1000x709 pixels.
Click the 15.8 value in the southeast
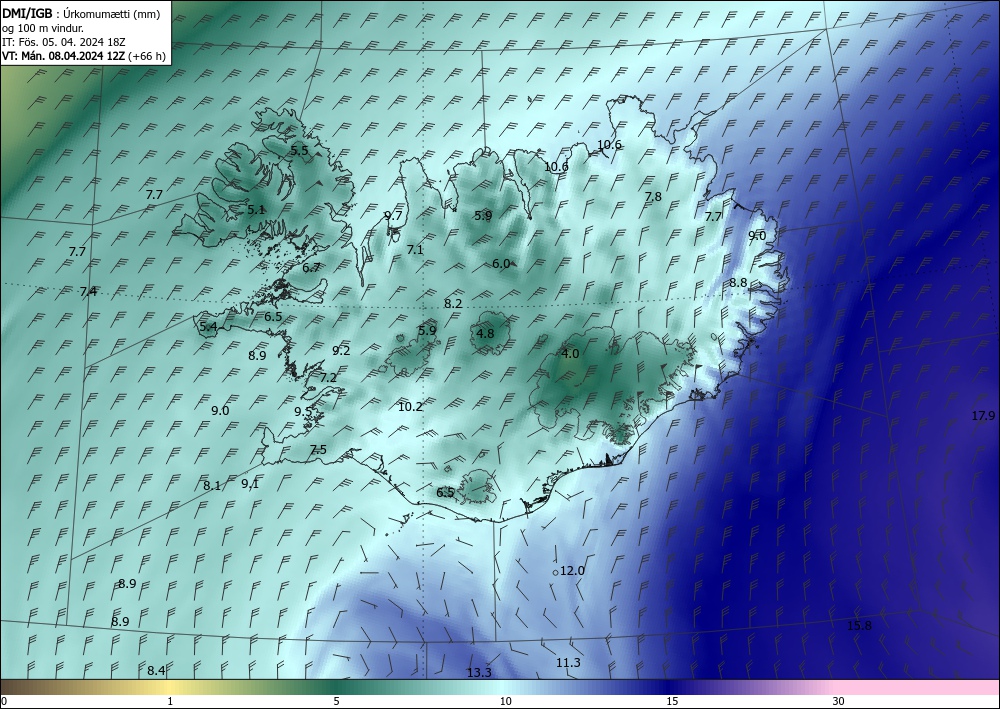(859, 625)
